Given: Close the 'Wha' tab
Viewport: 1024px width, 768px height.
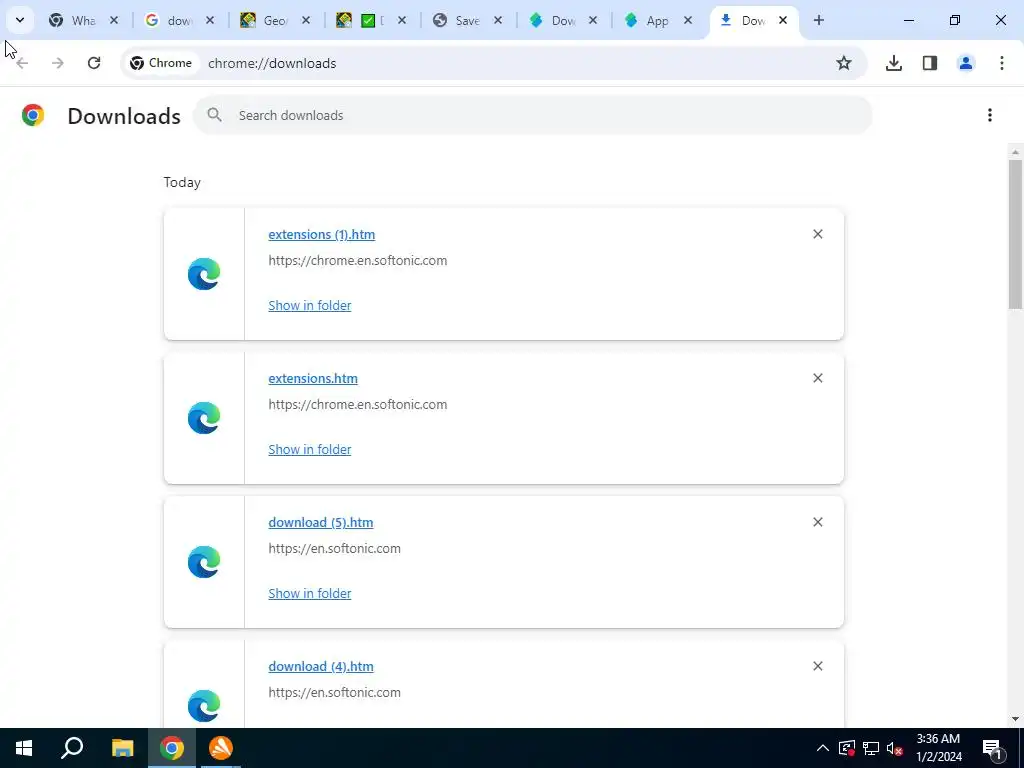Looking at the screenshot, I should click(x=114, y=20).
